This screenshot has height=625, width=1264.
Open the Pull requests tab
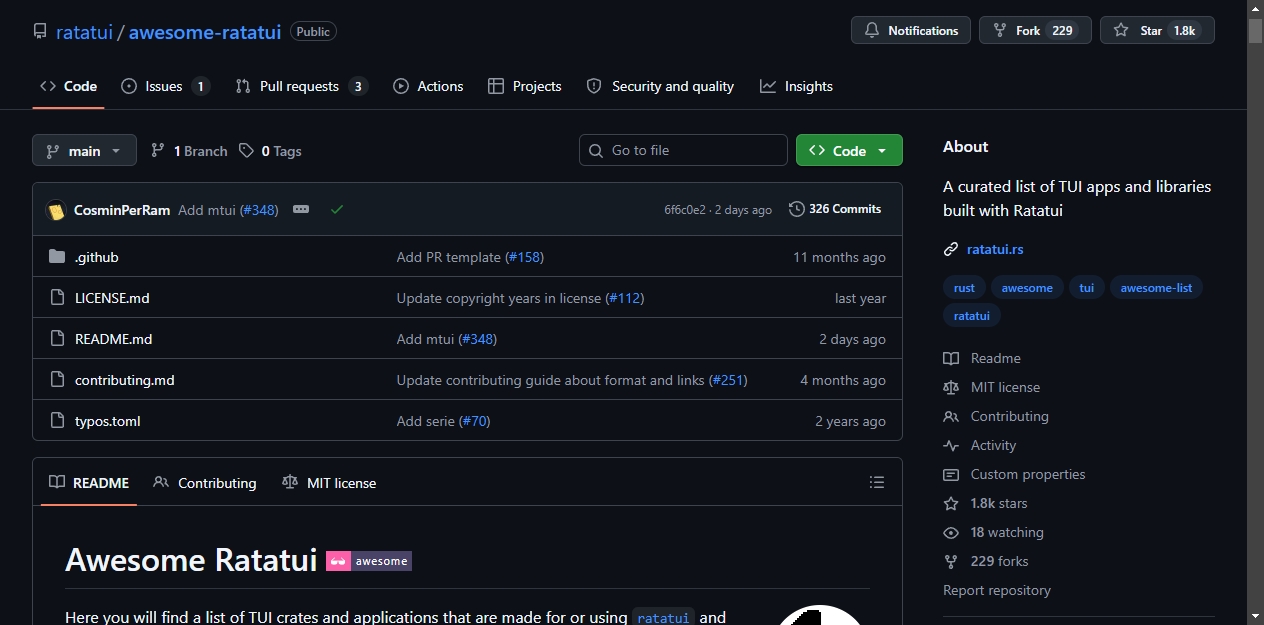click(x=301, y=86)
